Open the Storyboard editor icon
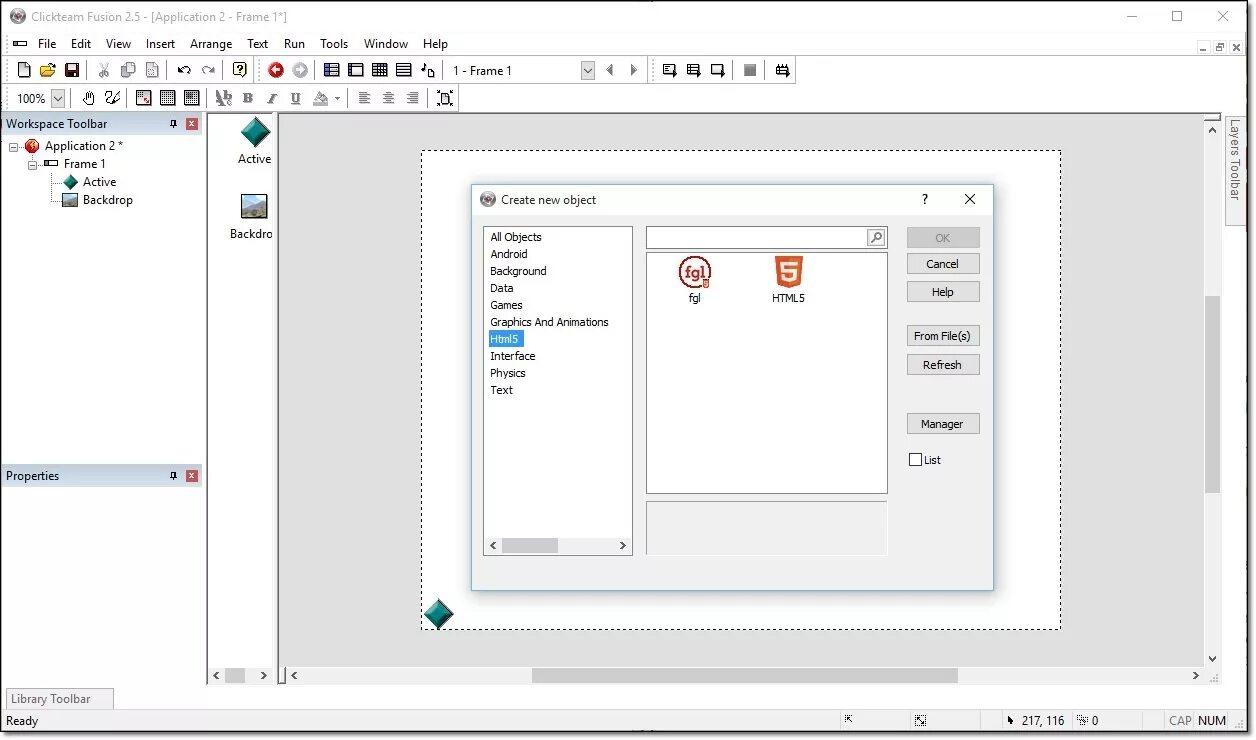1256x740 pixels. tap(332, 70)
